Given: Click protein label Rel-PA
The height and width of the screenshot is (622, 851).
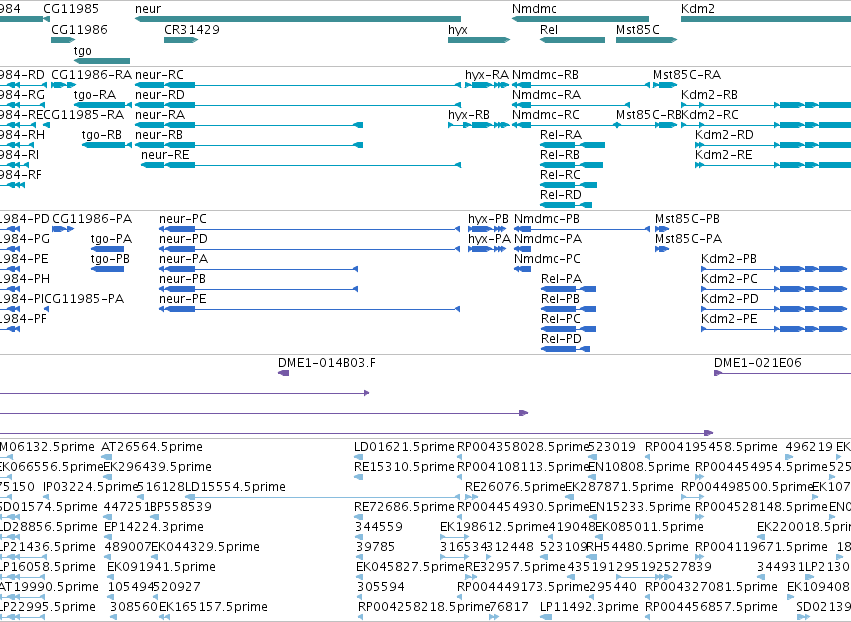Looking at the screenshot, I should (561, 280).
